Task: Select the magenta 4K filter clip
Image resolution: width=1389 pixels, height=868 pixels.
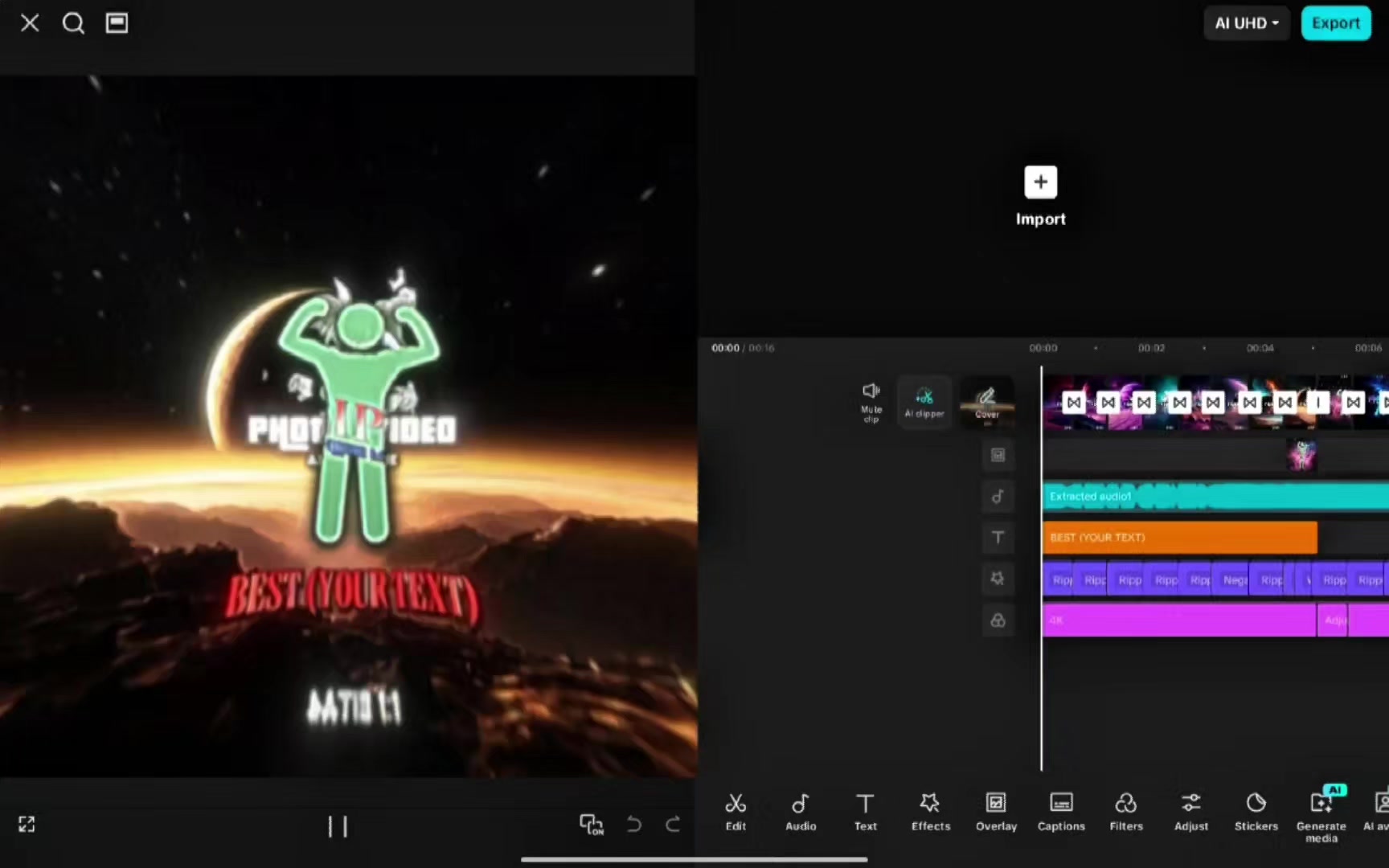Action: pos(1178,620)
